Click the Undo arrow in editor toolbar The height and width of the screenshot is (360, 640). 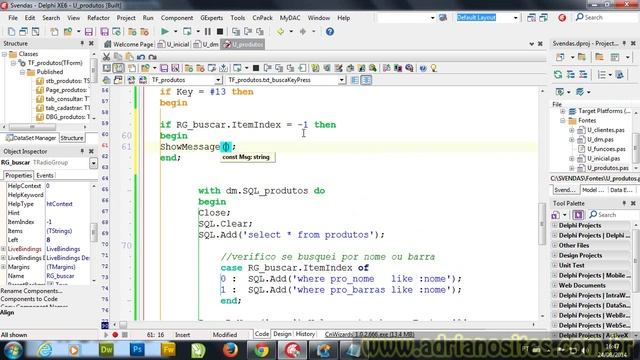click(141, 57)
